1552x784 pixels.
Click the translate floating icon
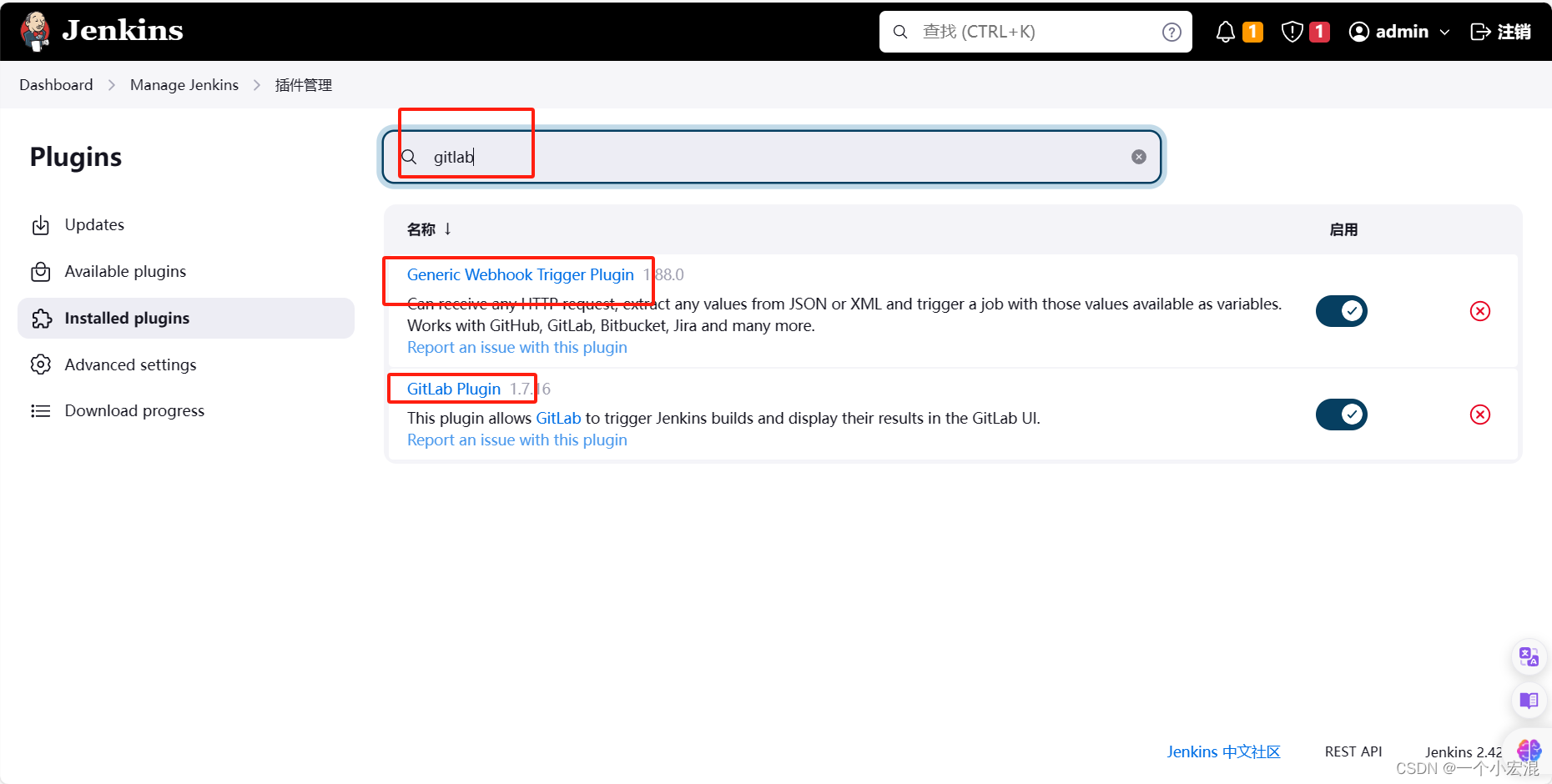(1529, 656)
